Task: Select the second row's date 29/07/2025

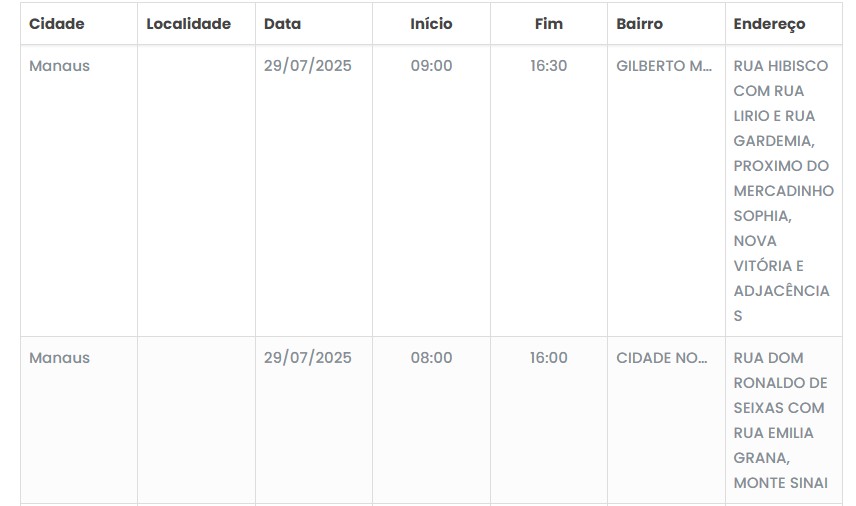Action: [308, 358]
